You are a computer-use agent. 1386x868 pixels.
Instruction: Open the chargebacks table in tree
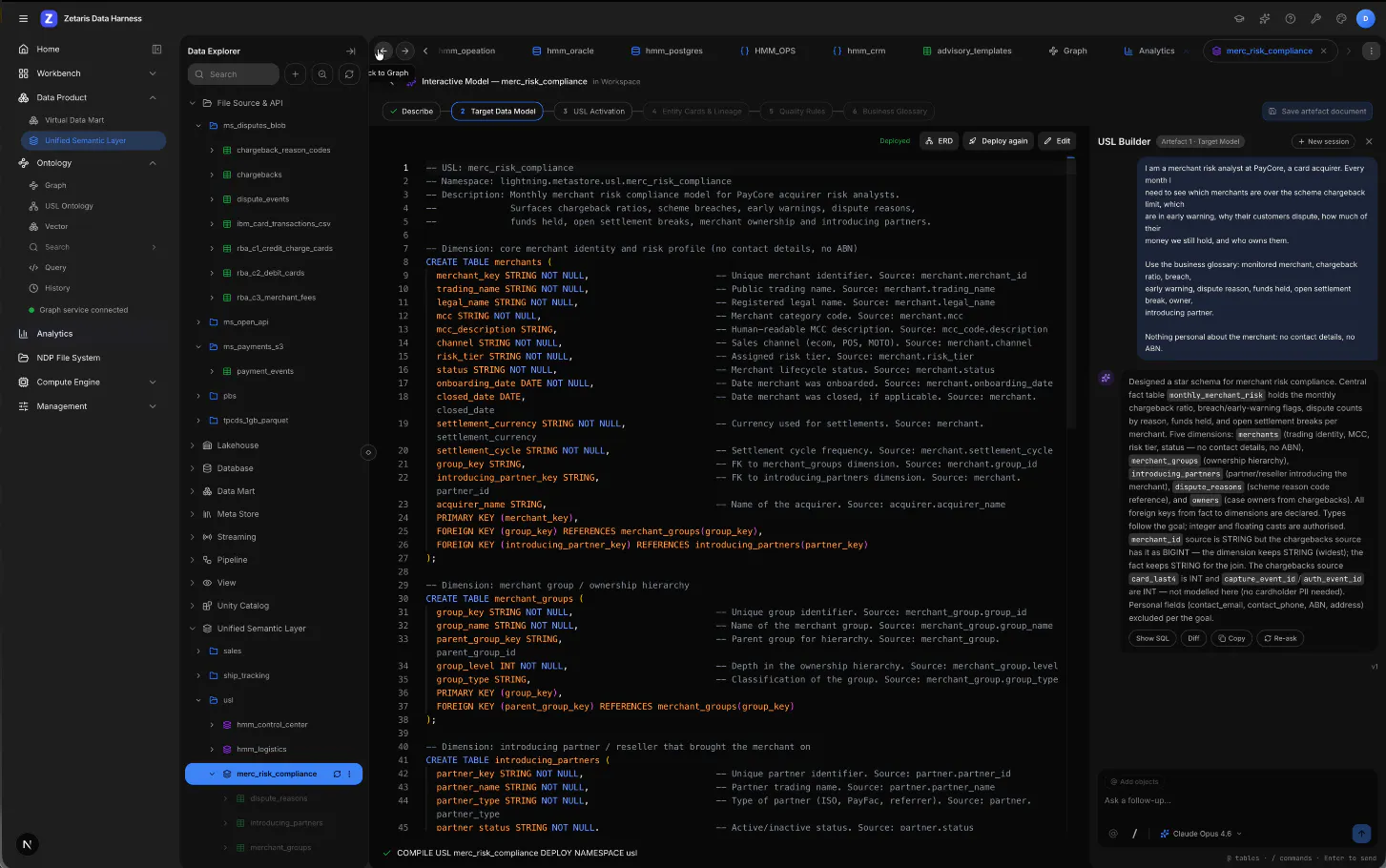(x=259, y=176)
